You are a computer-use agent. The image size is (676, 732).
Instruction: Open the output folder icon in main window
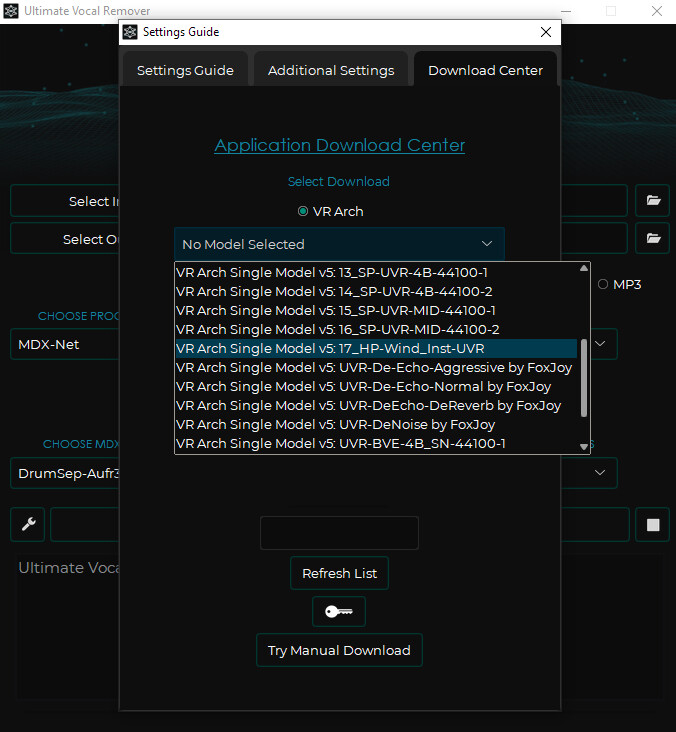(653, 238)
